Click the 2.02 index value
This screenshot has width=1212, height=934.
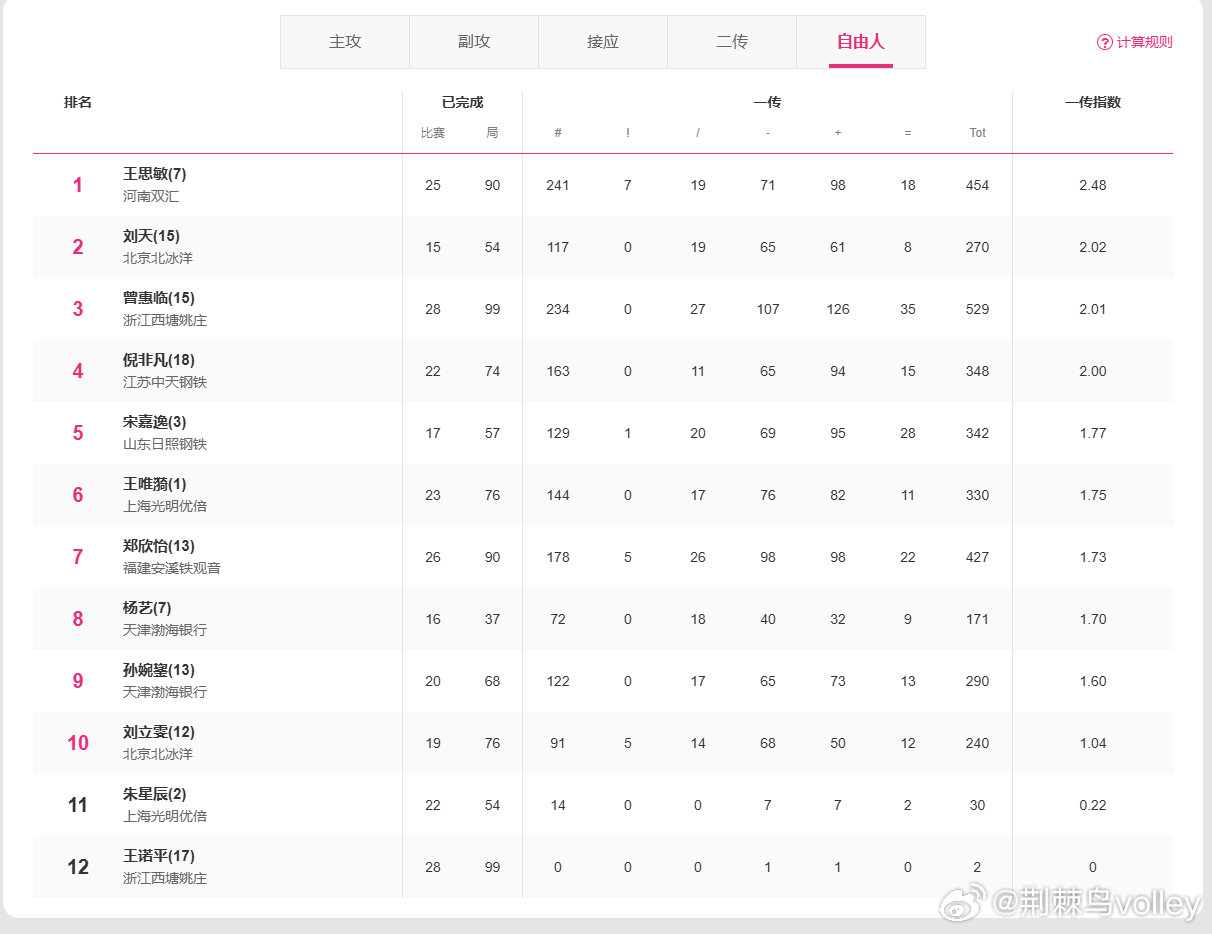(x=1093, y=247)
